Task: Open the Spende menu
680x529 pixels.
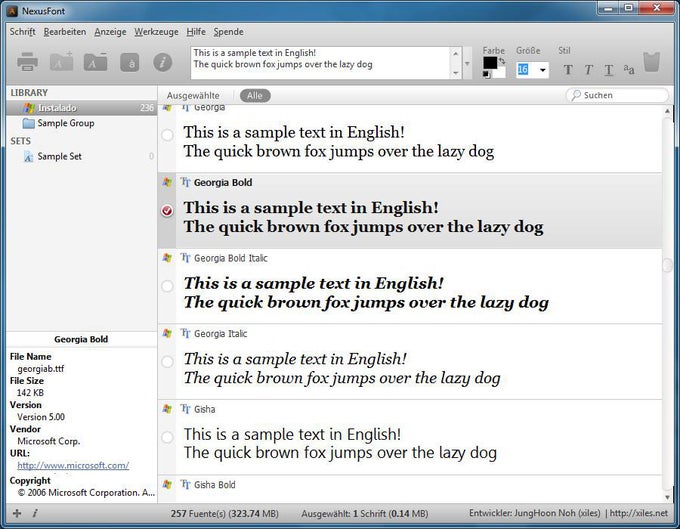Action: tap(228, 32)
